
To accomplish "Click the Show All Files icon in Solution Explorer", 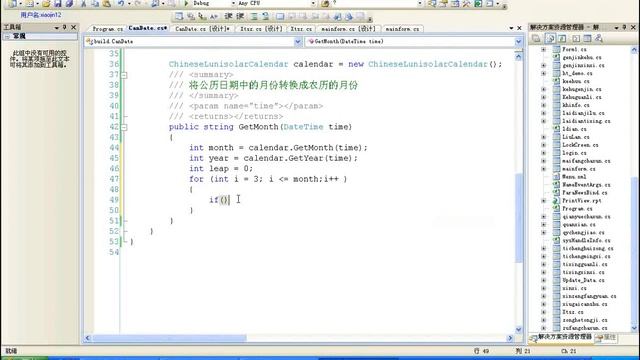I will click(550, 39).
